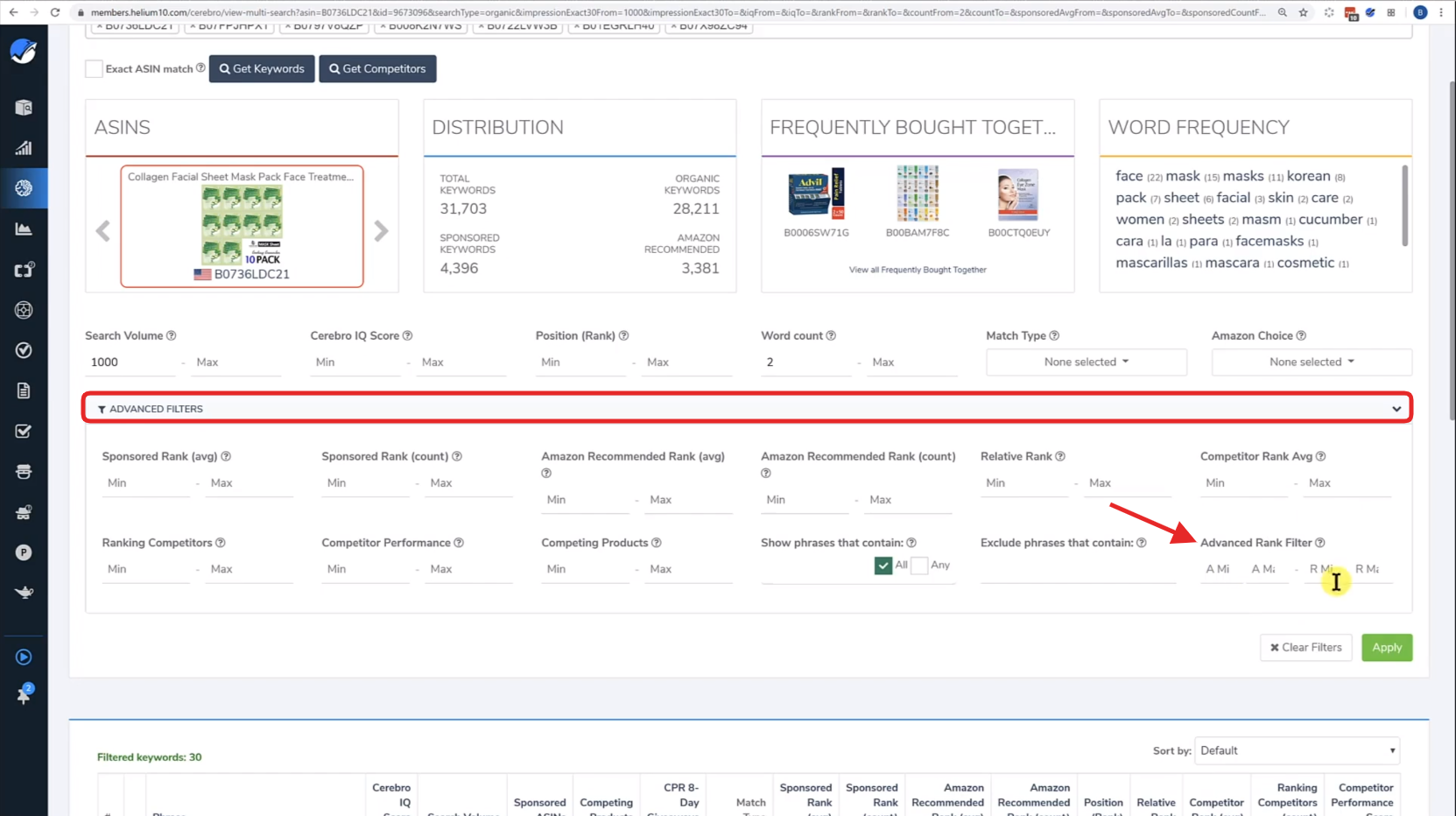The height and width of the screenshot is (816, 1456).
Task: Show next ASIN with right arrow
Action: [x=381, y=231]
